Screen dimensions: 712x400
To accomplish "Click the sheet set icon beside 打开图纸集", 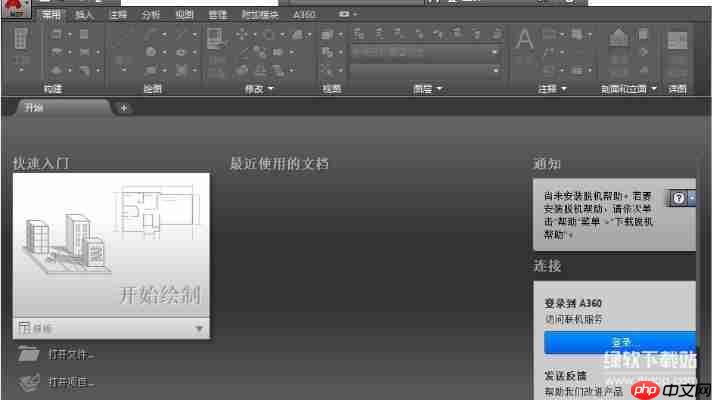I will [29, 382].
